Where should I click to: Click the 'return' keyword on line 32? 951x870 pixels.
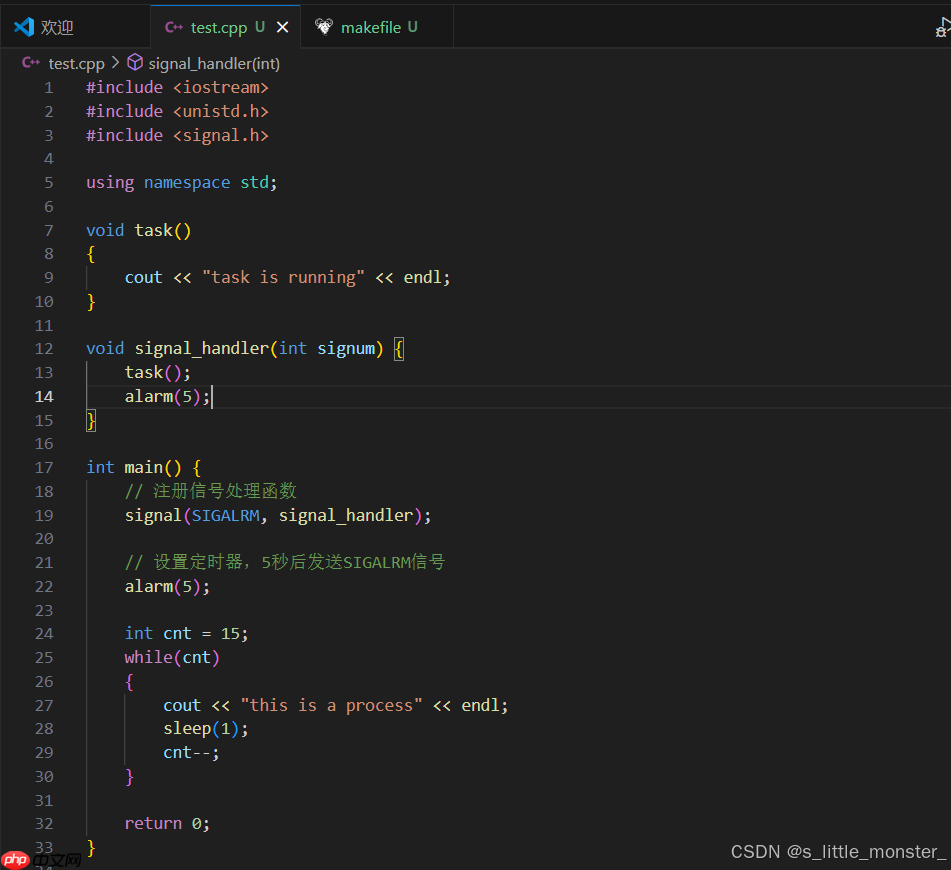(x=153, y=824)
